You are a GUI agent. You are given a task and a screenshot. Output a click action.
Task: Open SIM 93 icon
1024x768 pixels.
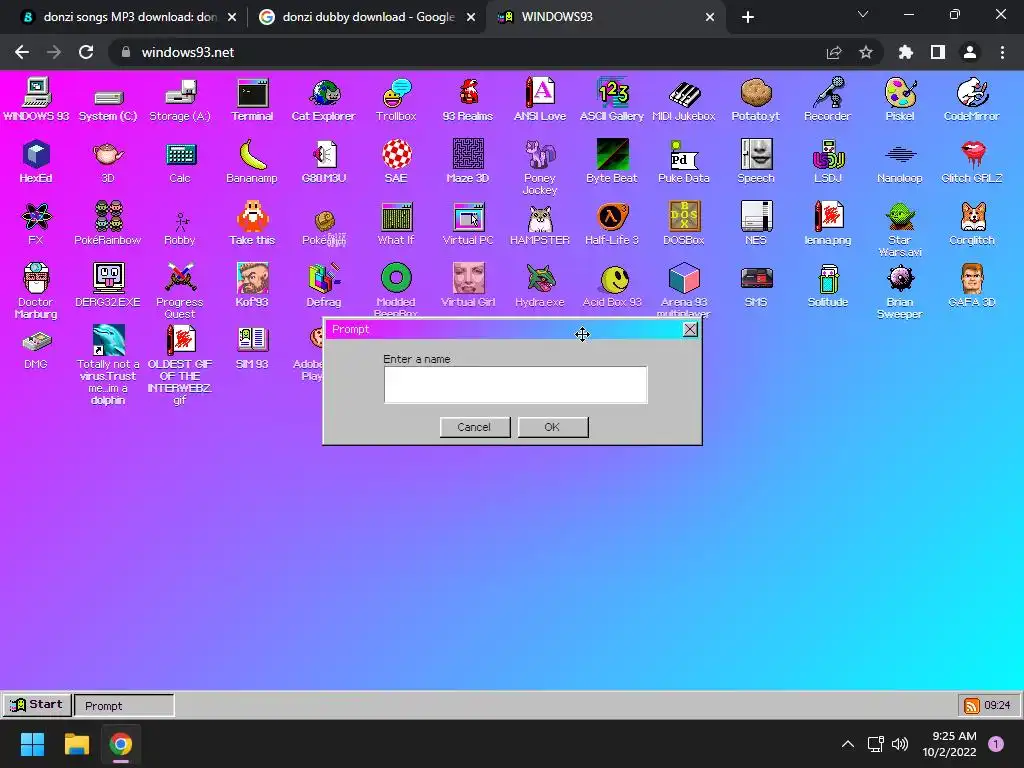click(252, 348)
